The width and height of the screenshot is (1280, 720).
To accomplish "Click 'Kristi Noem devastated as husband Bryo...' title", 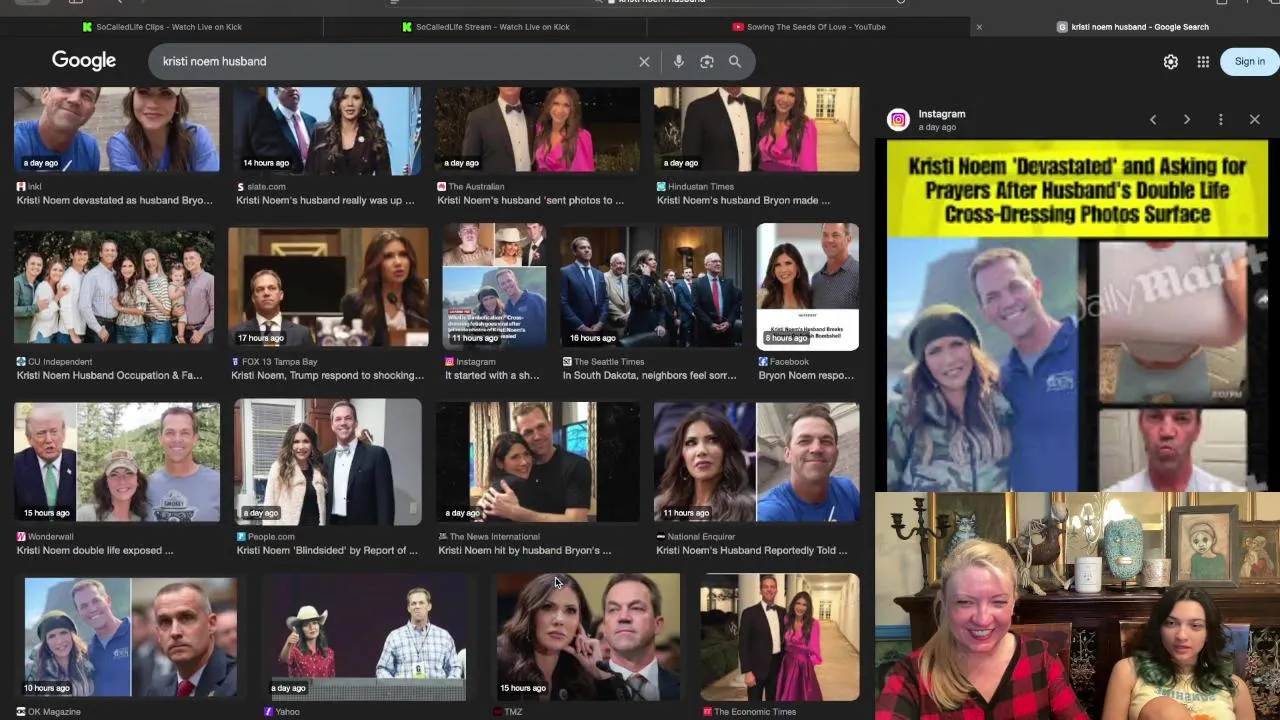I will click(114, 200).
